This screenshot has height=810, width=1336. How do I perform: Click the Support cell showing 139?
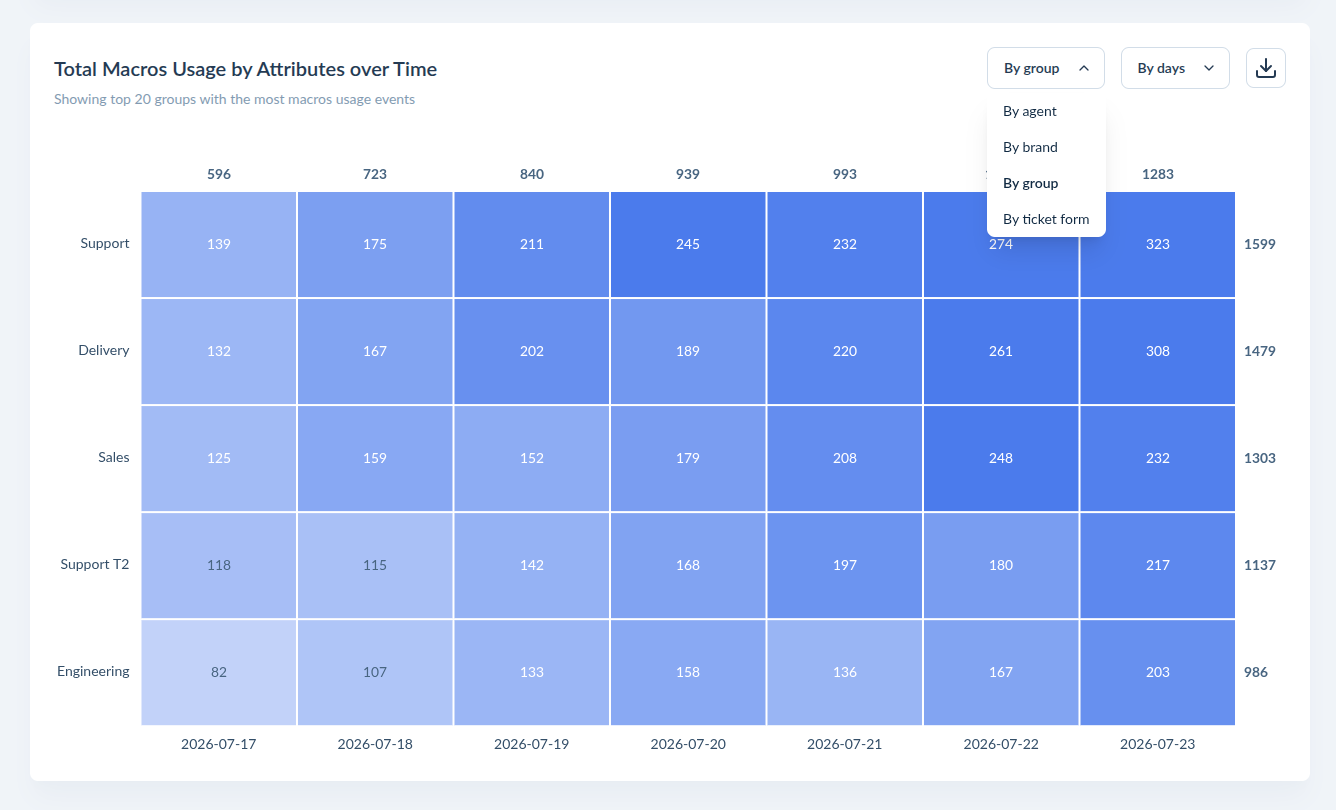coord(219,244)
